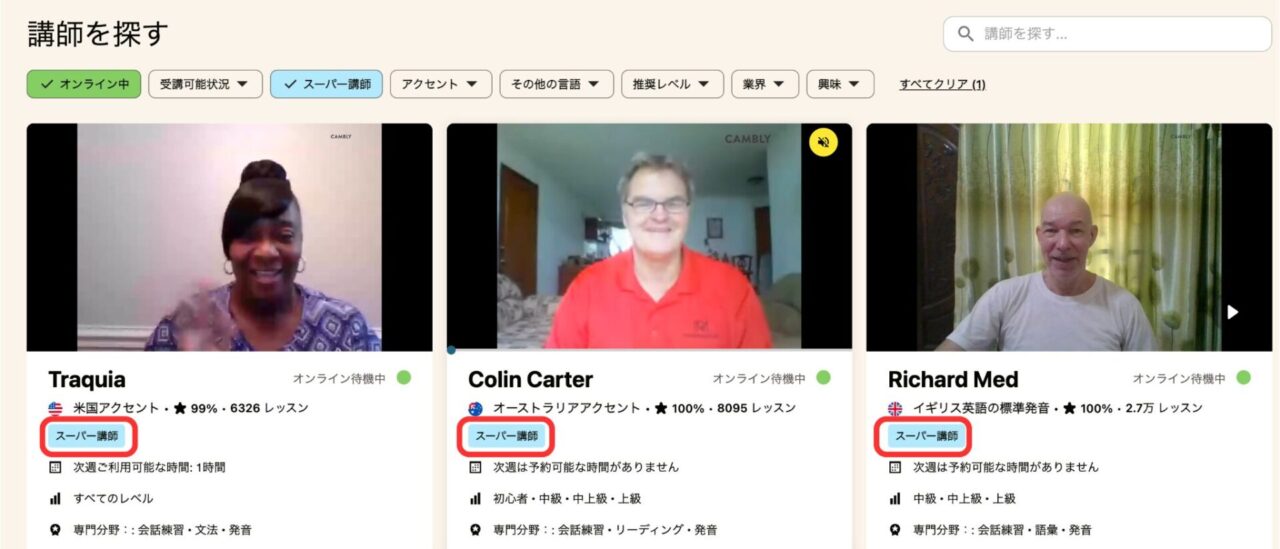The width and height of the screenshot is (1280, 549).
Task: Click the calendar icon on Richard Med's card
Action: point(895,467)
